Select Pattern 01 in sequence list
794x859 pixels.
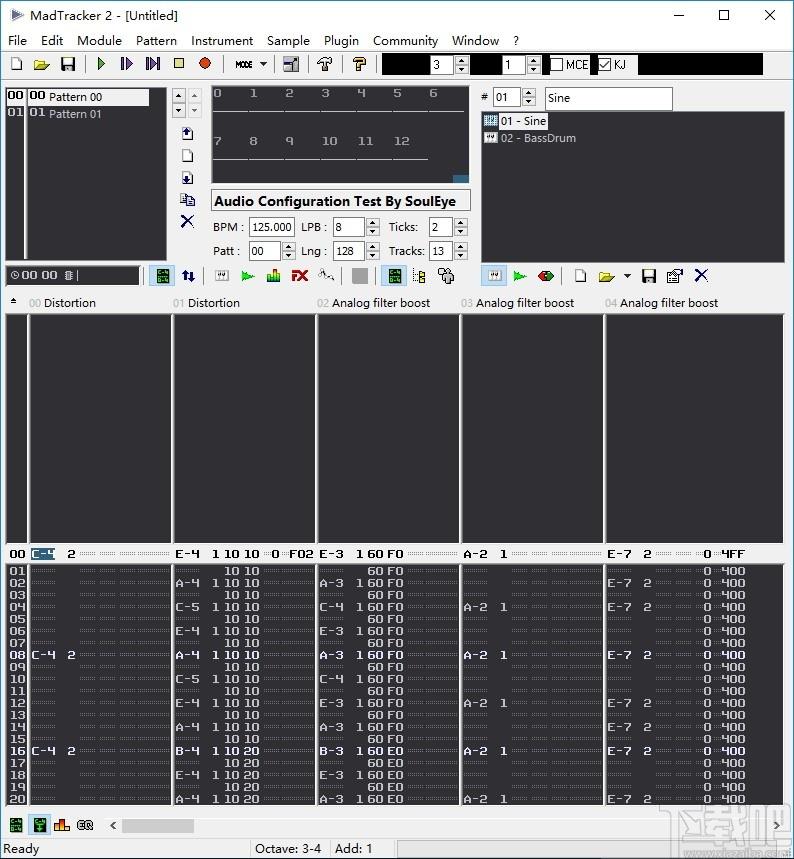(x=75, y=114)
